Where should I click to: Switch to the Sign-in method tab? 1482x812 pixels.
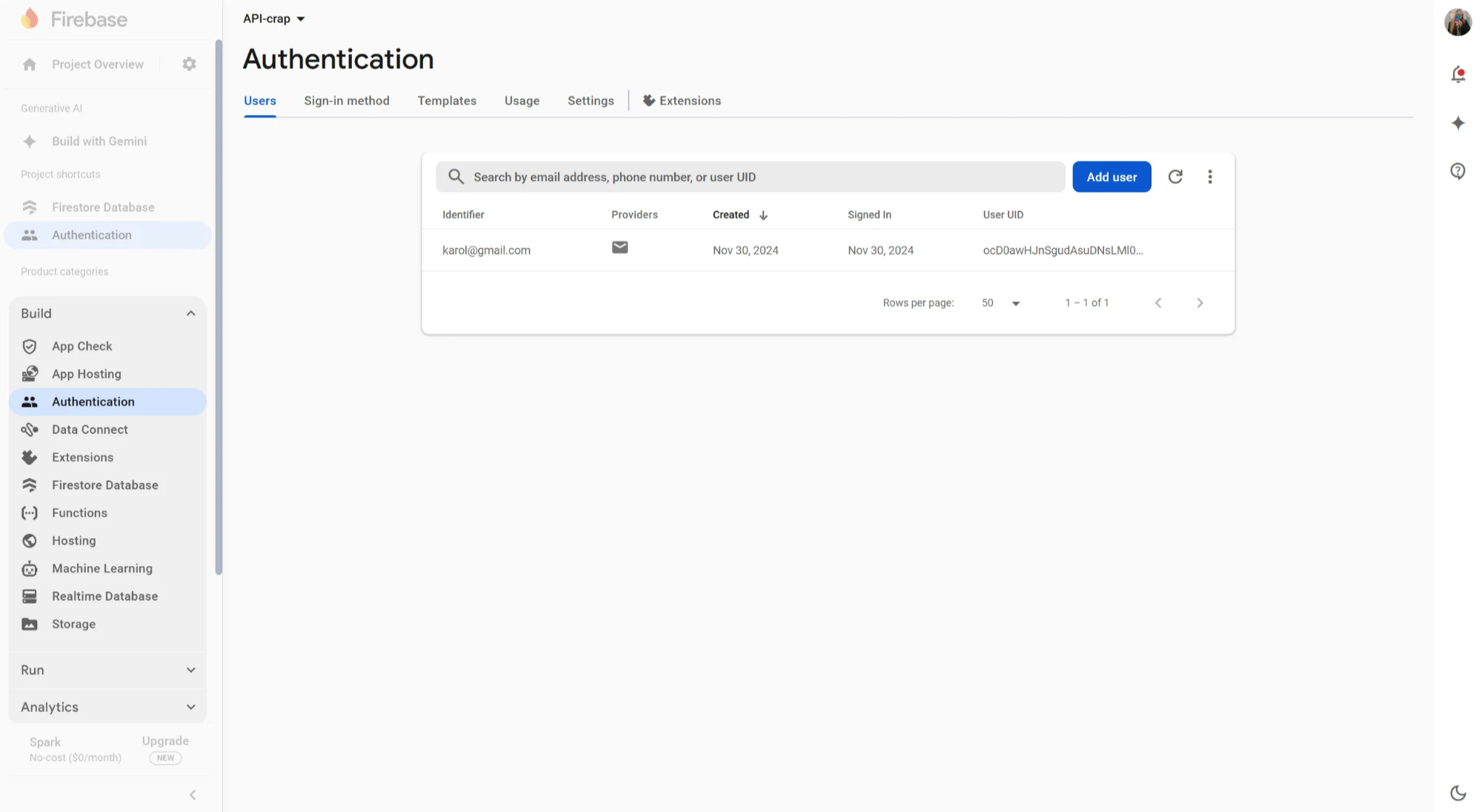click(347, 101)
